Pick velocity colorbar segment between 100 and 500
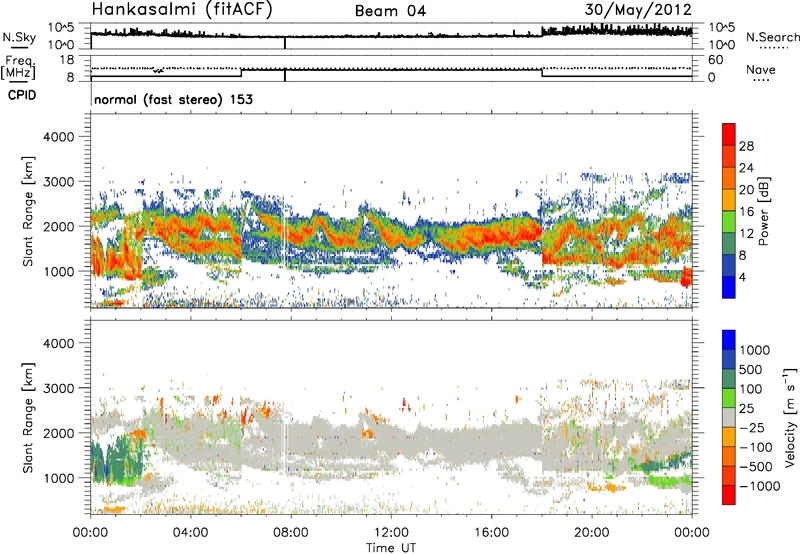The image size is (800, 554). pyautogui.click(x=729, y=379)
